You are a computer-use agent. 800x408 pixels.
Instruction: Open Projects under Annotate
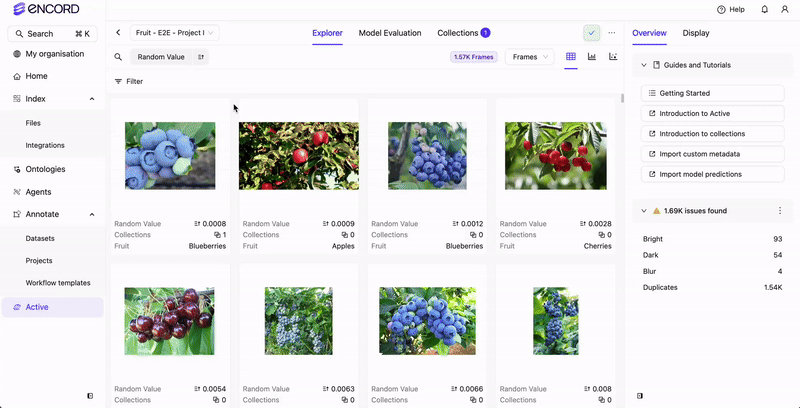[39, 261]
